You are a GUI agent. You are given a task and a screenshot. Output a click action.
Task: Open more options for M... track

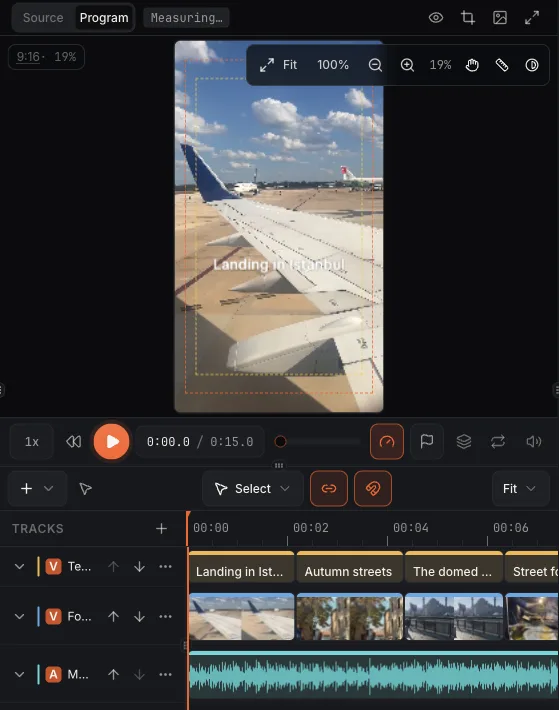pyautogui.click(x=166, y=674)
